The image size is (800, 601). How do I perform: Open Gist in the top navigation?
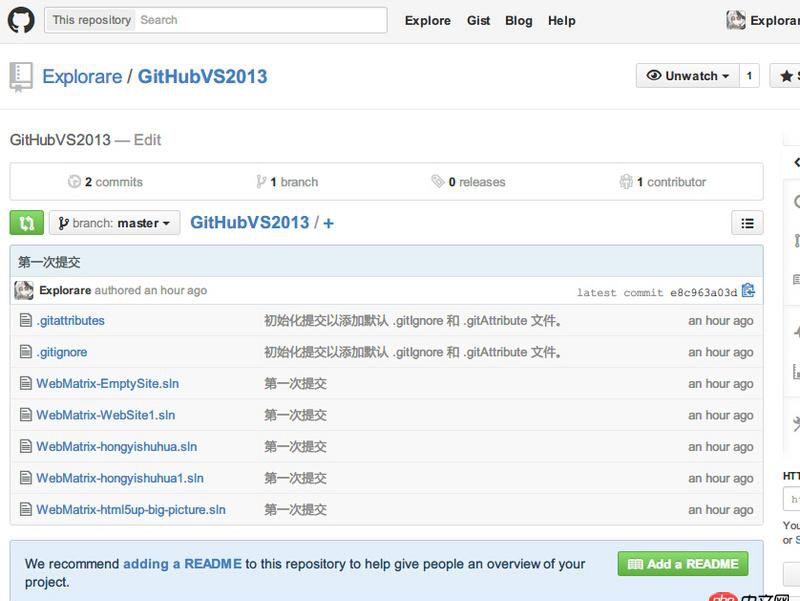(x=478, y=21)
